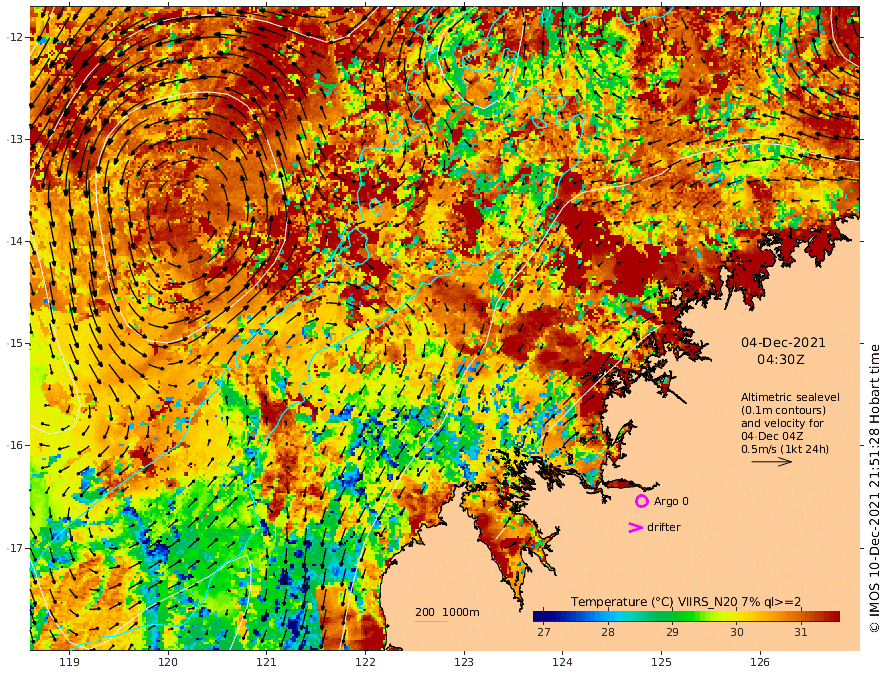Click longitude axis label 120

(168, 662)
